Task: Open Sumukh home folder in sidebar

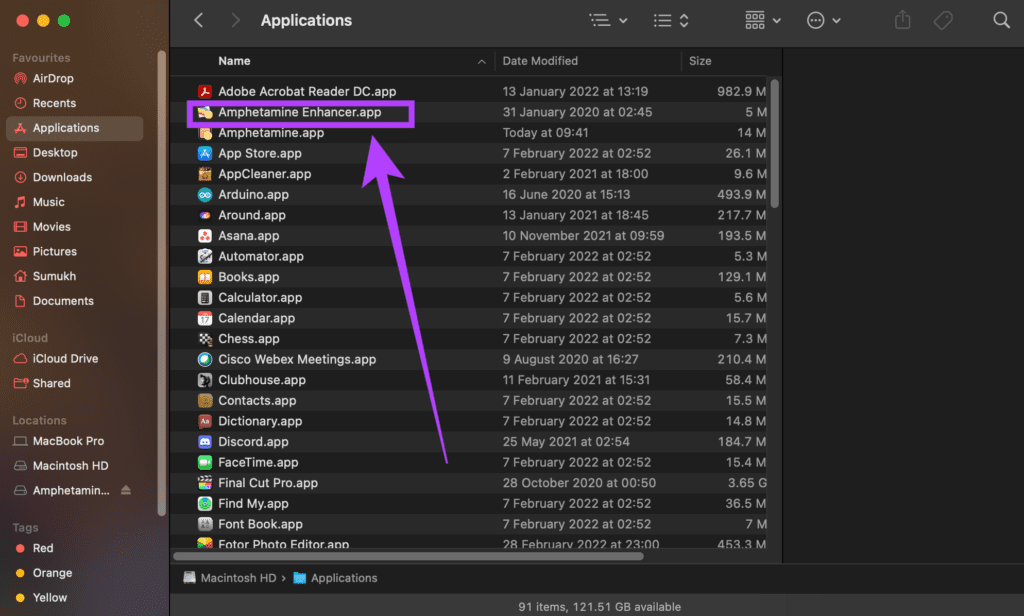Action: [x=74, y=276]
